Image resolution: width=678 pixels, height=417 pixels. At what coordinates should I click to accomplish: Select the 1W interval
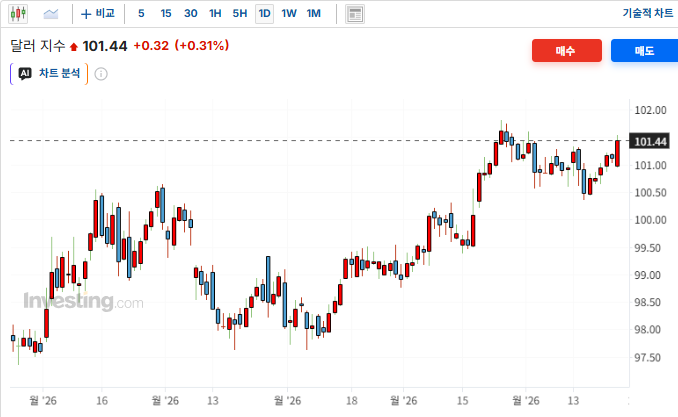click(x=289, y=14)
